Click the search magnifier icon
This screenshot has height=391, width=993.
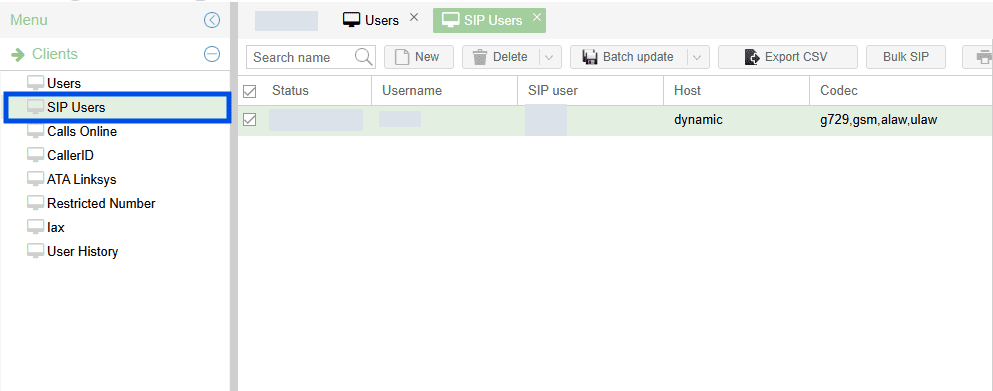coord(364,57)
